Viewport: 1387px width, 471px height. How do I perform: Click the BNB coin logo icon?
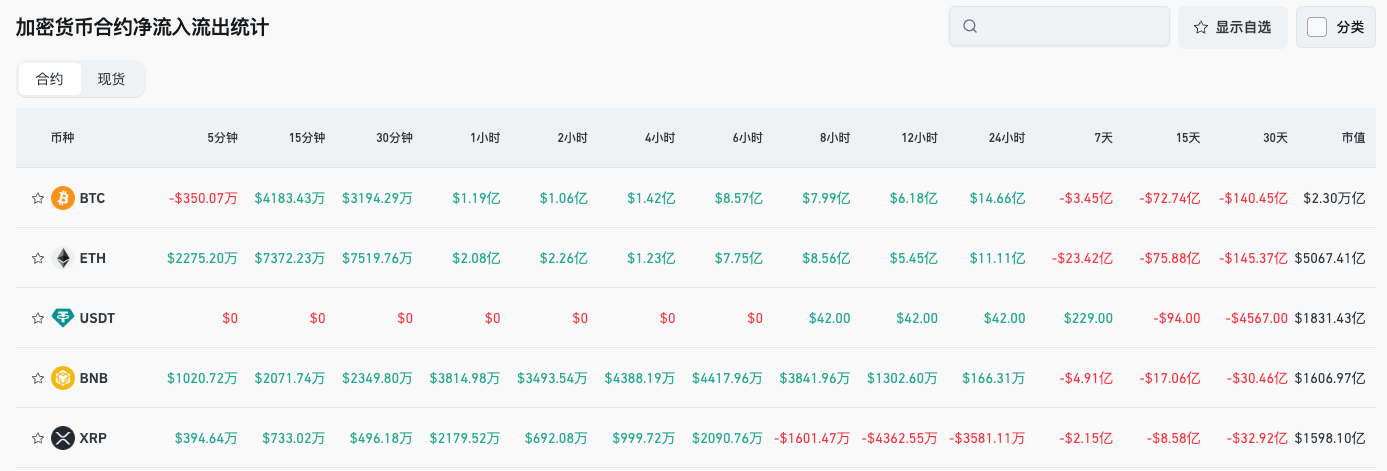click(63, 378)
